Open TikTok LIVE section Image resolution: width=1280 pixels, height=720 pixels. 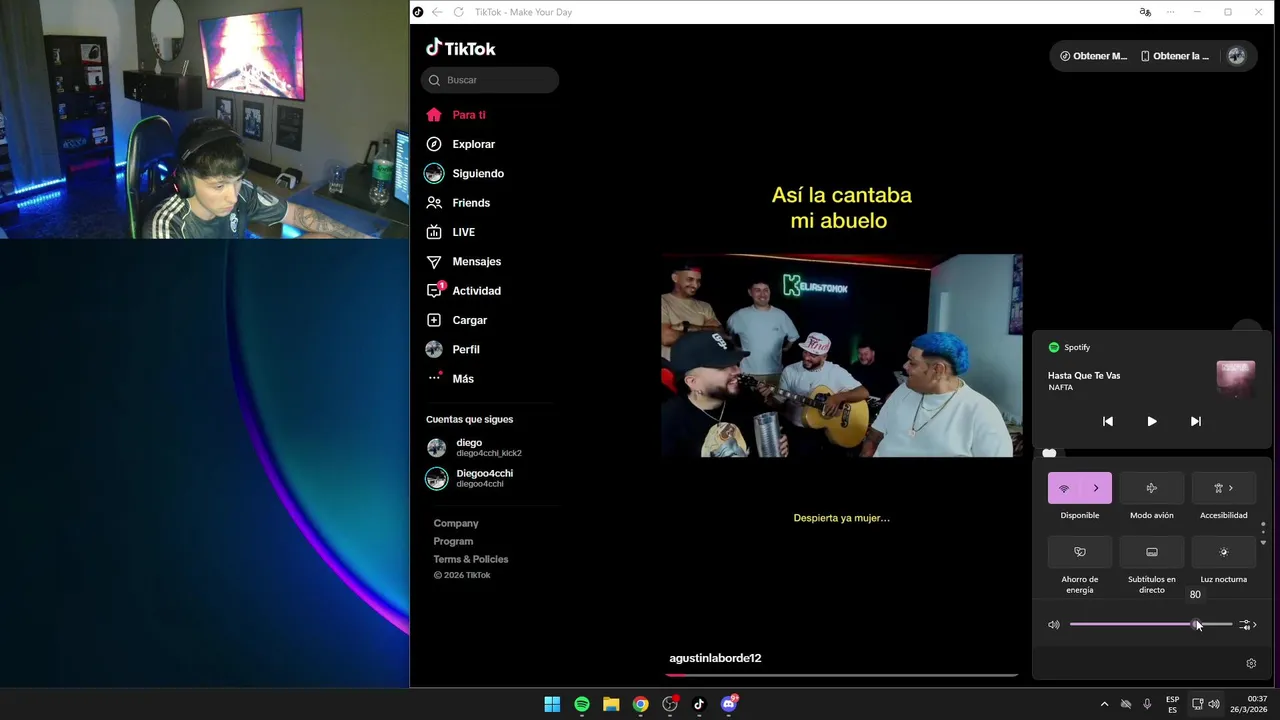(450, 232)
